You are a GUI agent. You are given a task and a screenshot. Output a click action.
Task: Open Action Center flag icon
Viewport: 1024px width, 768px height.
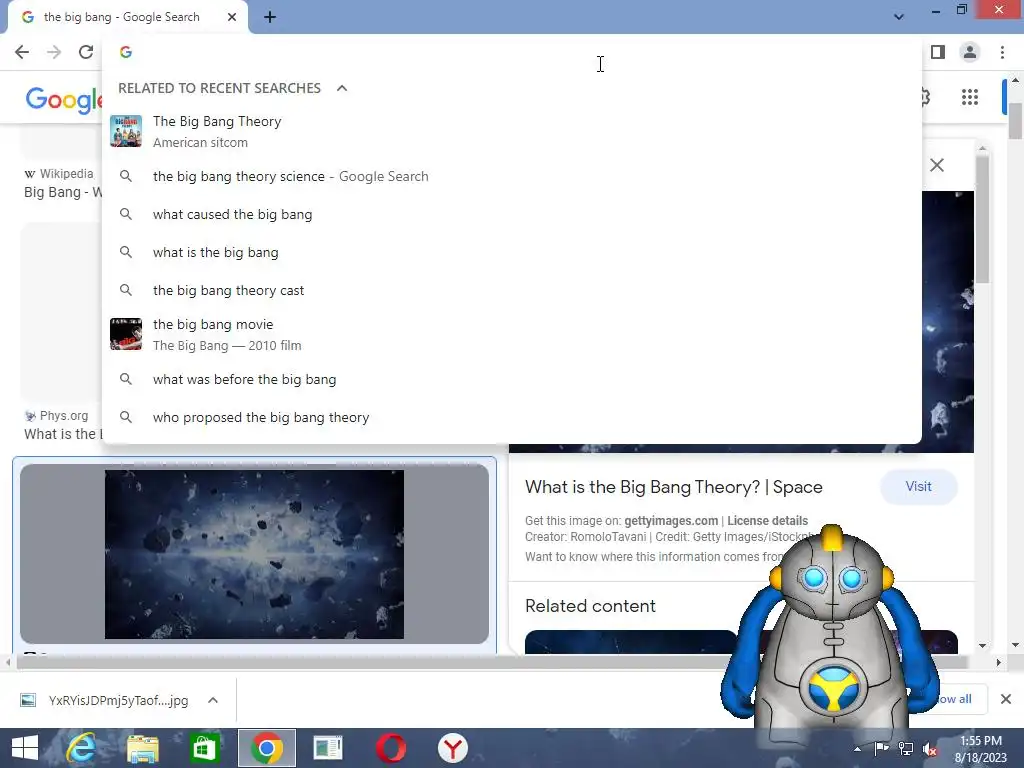pos(881,748)
